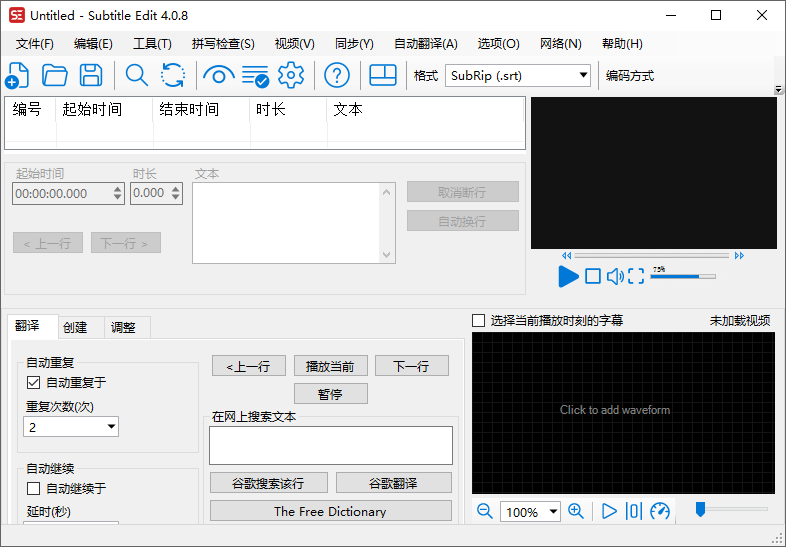Play the video with large play button
The image size is (786, 547).
[568, 276]
